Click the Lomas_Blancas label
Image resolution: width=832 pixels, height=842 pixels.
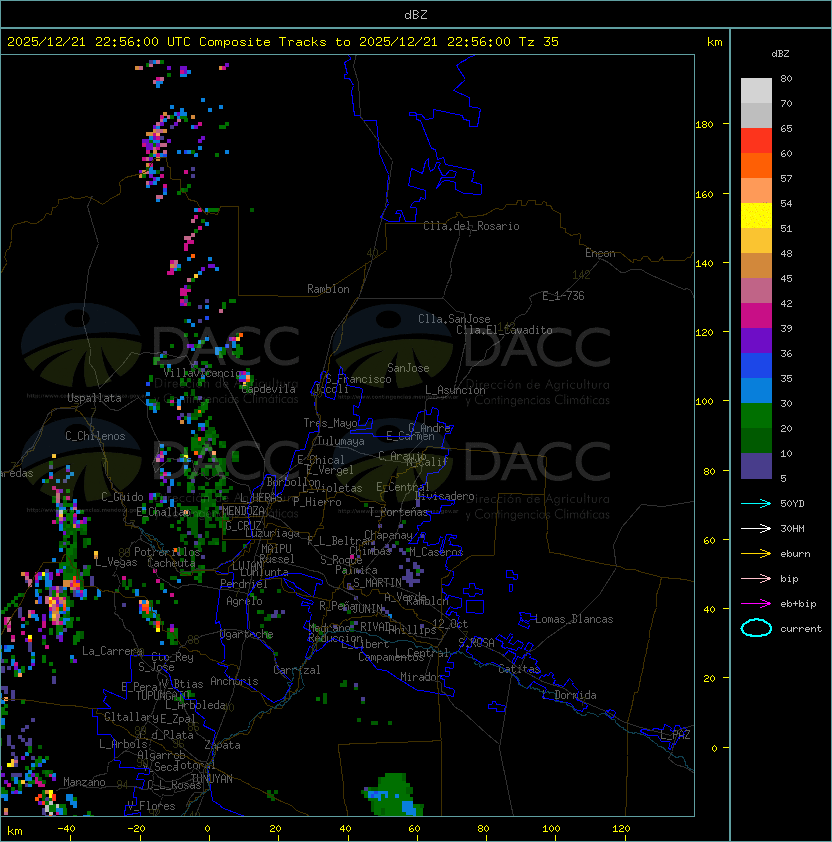(574, 619)
